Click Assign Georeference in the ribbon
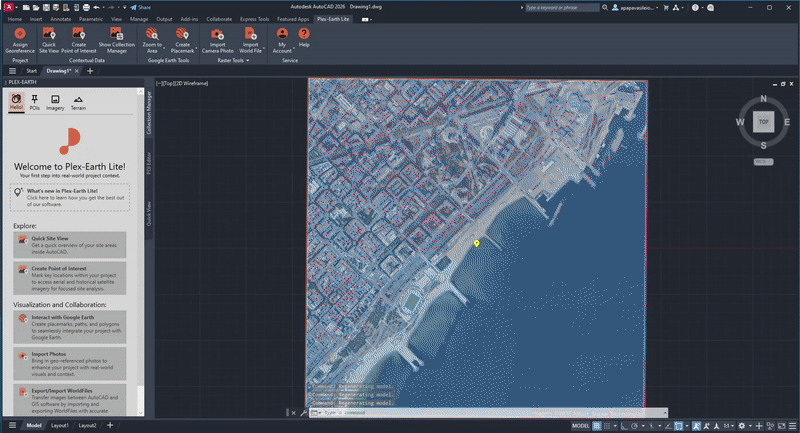 [20, 40]
